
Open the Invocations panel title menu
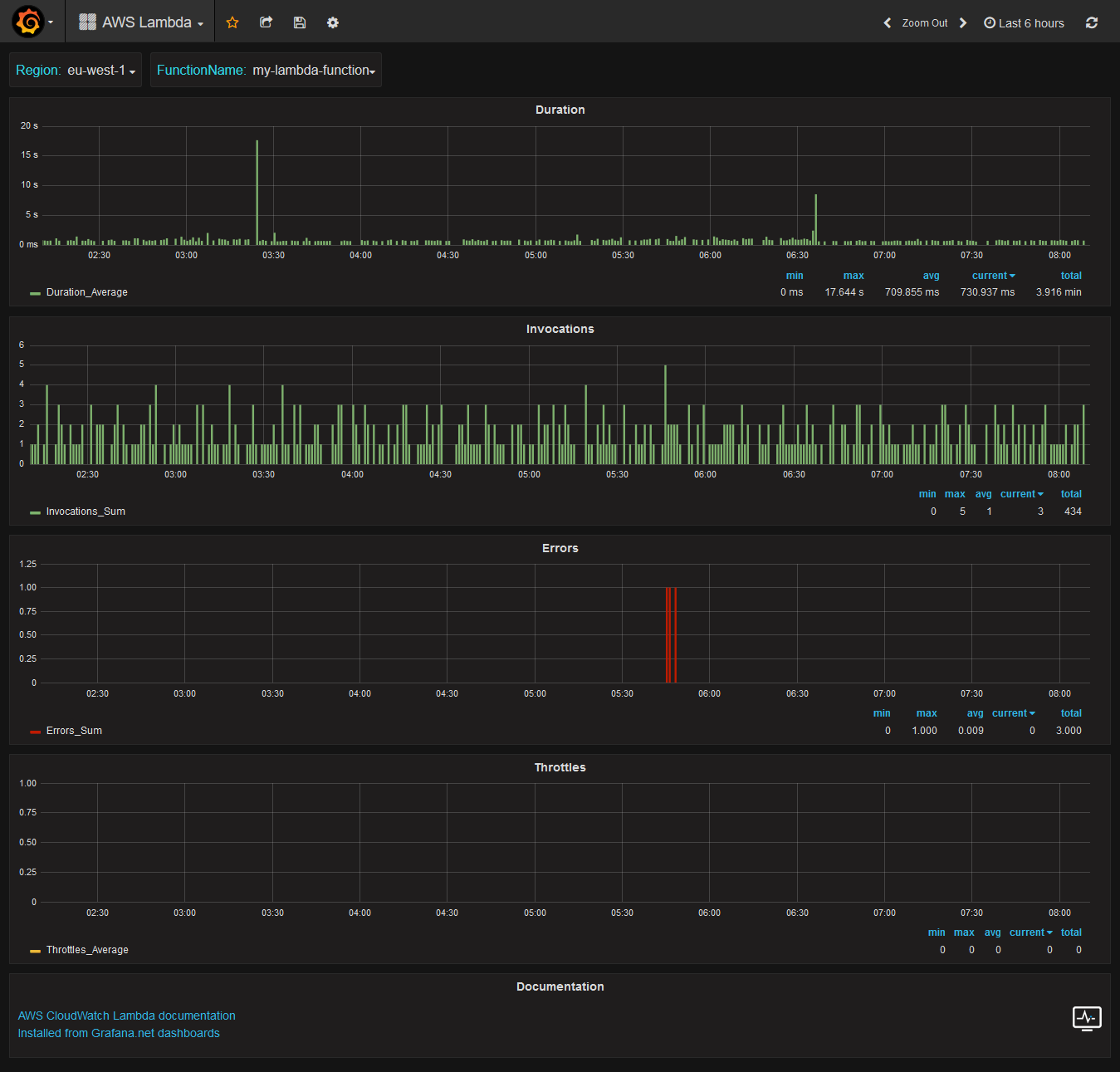560,329
